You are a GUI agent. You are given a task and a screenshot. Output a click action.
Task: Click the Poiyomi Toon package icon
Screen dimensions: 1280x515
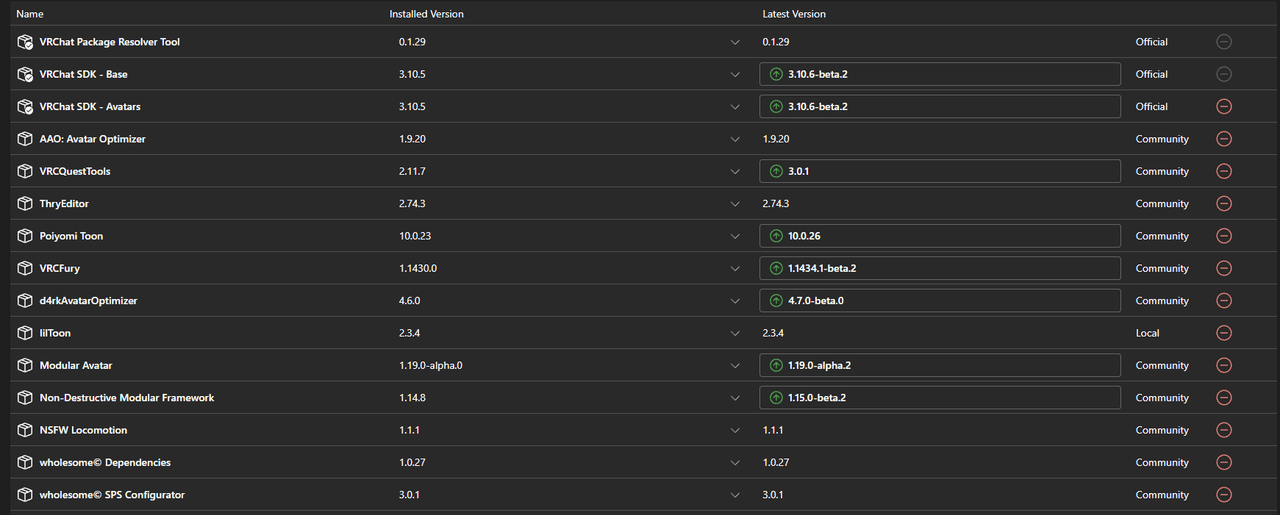tap(25, 236)
